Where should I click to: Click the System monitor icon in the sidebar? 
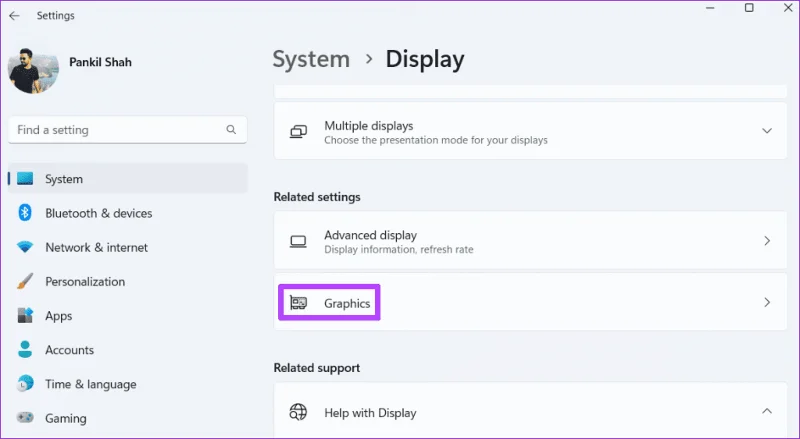click(25, 179)
